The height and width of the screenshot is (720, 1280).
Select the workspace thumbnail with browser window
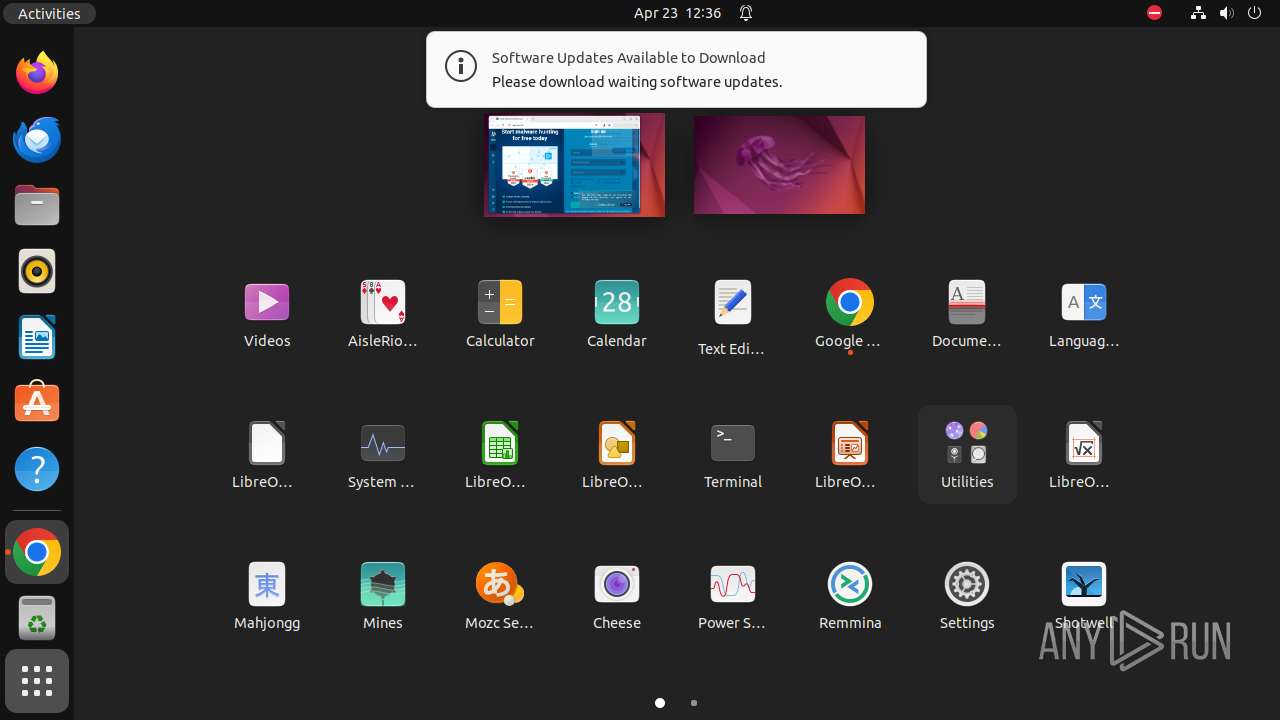(x=574, y=164)
